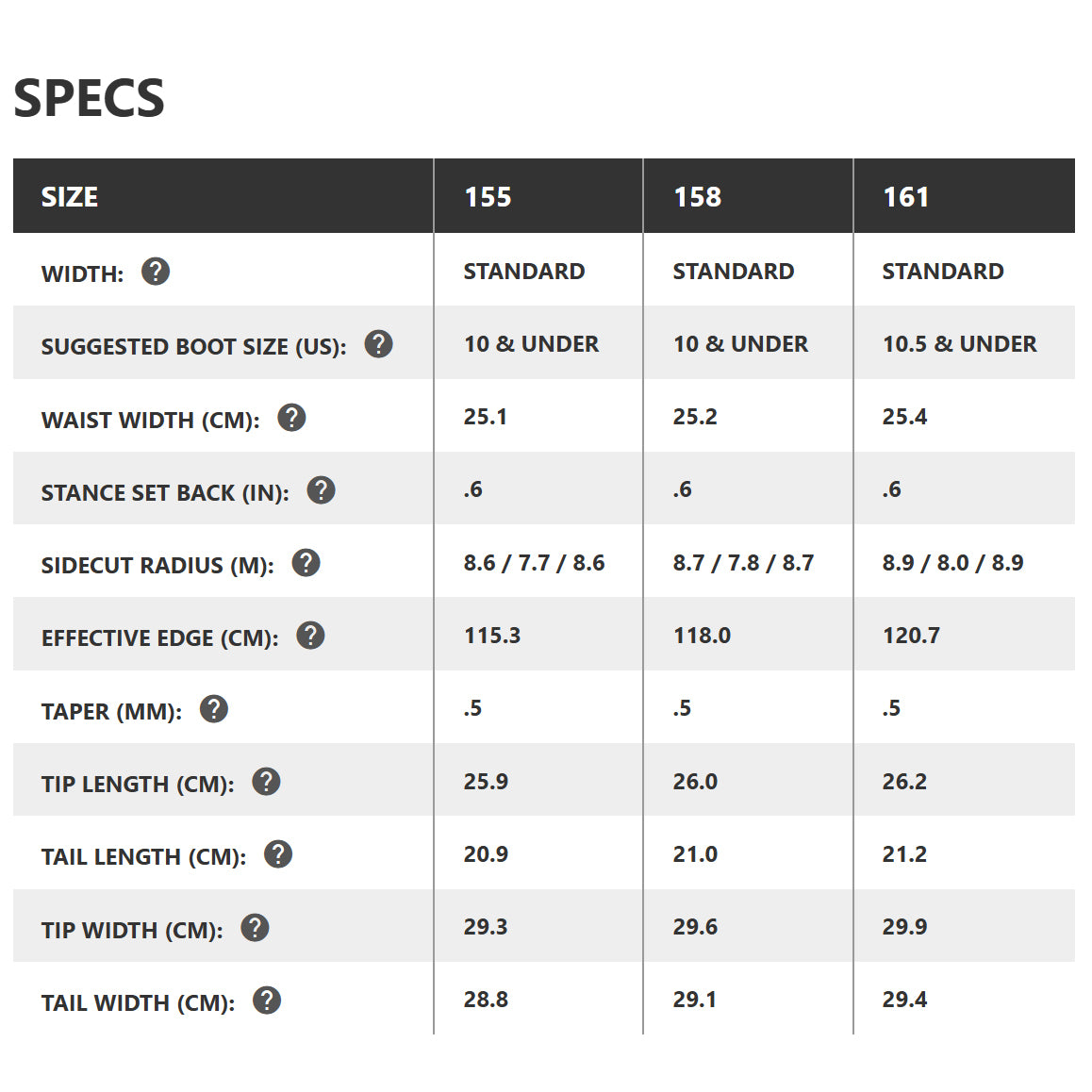
Task: Click the Tail Length help icon
Action: click(x=277, y=854)
